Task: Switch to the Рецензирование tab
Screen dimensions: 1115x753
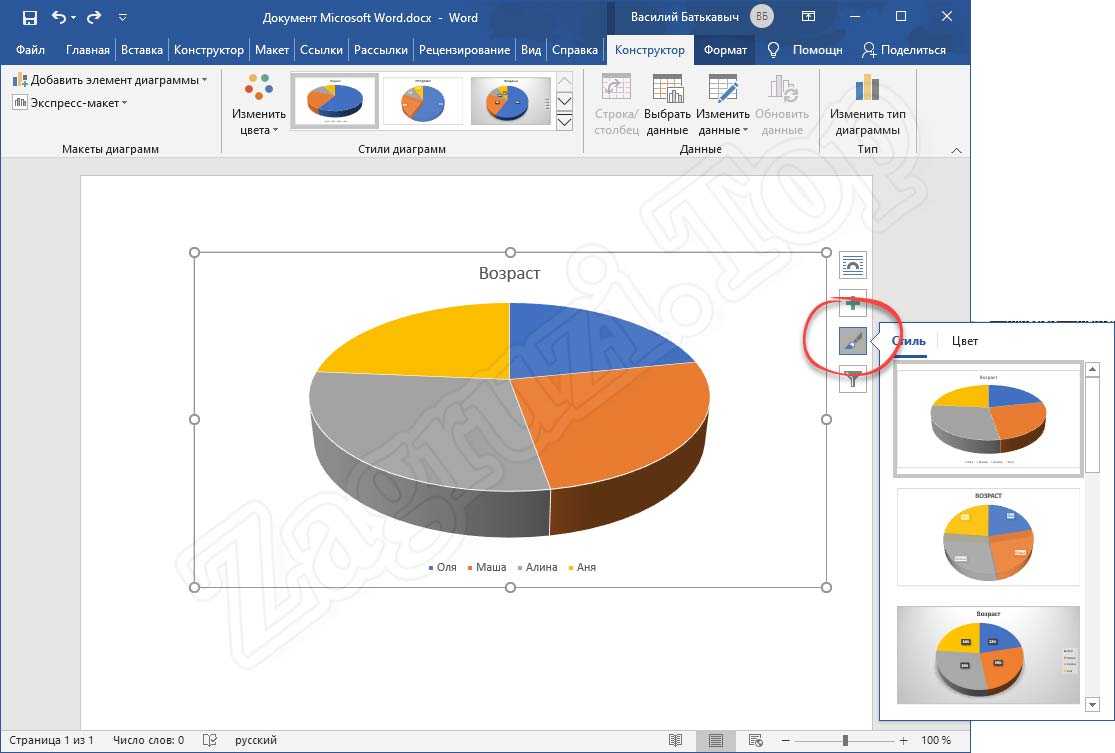Action: [x=464, y=50]
